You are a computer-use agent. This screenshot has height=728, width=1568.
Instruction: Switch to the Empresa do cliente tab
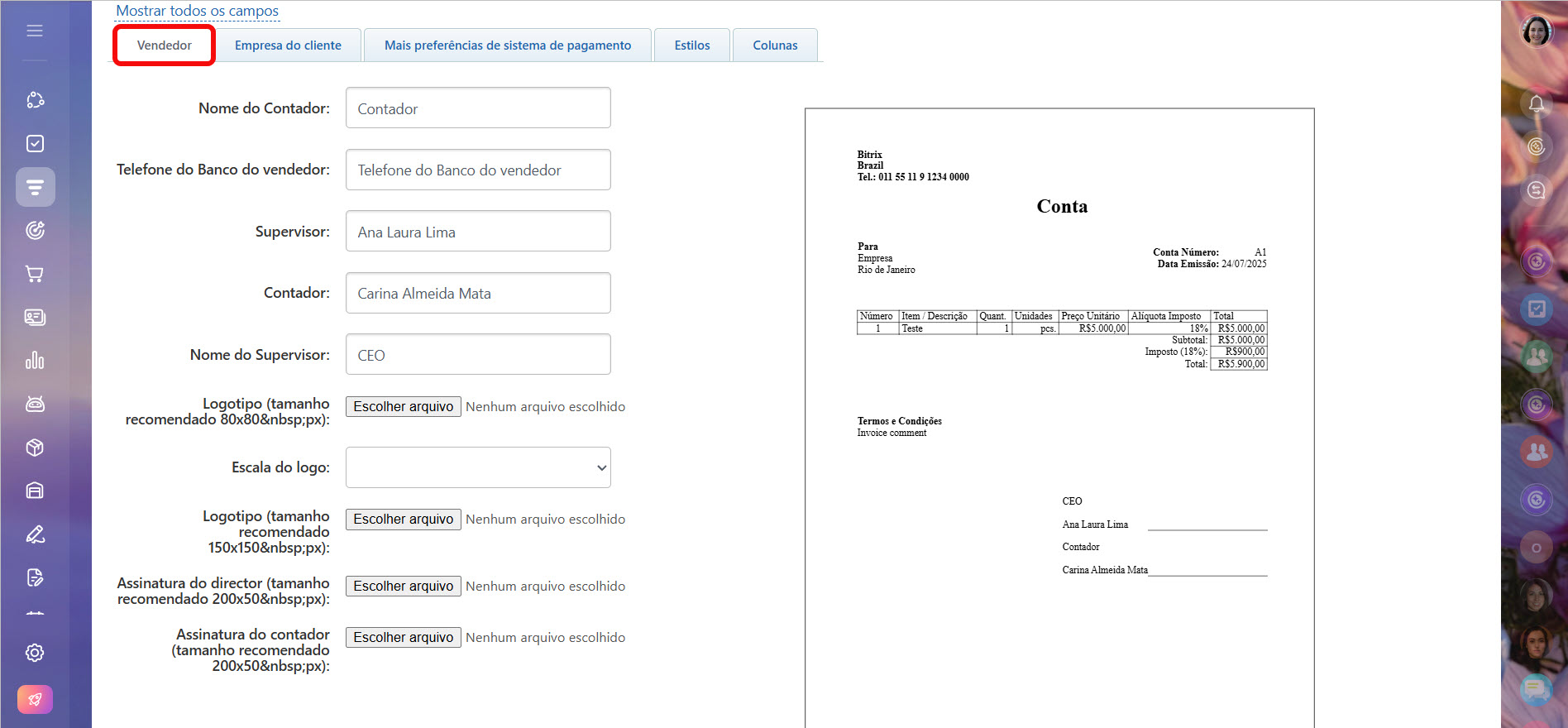point(288,45)
